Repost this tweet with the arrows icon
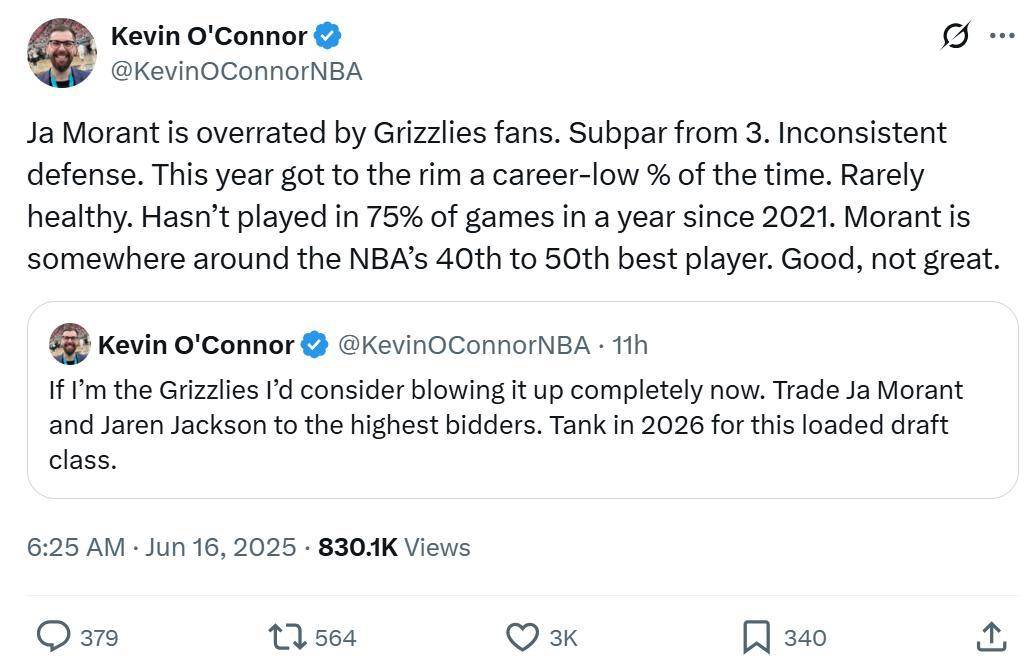 pyautogui.click(x=288, y=636)
